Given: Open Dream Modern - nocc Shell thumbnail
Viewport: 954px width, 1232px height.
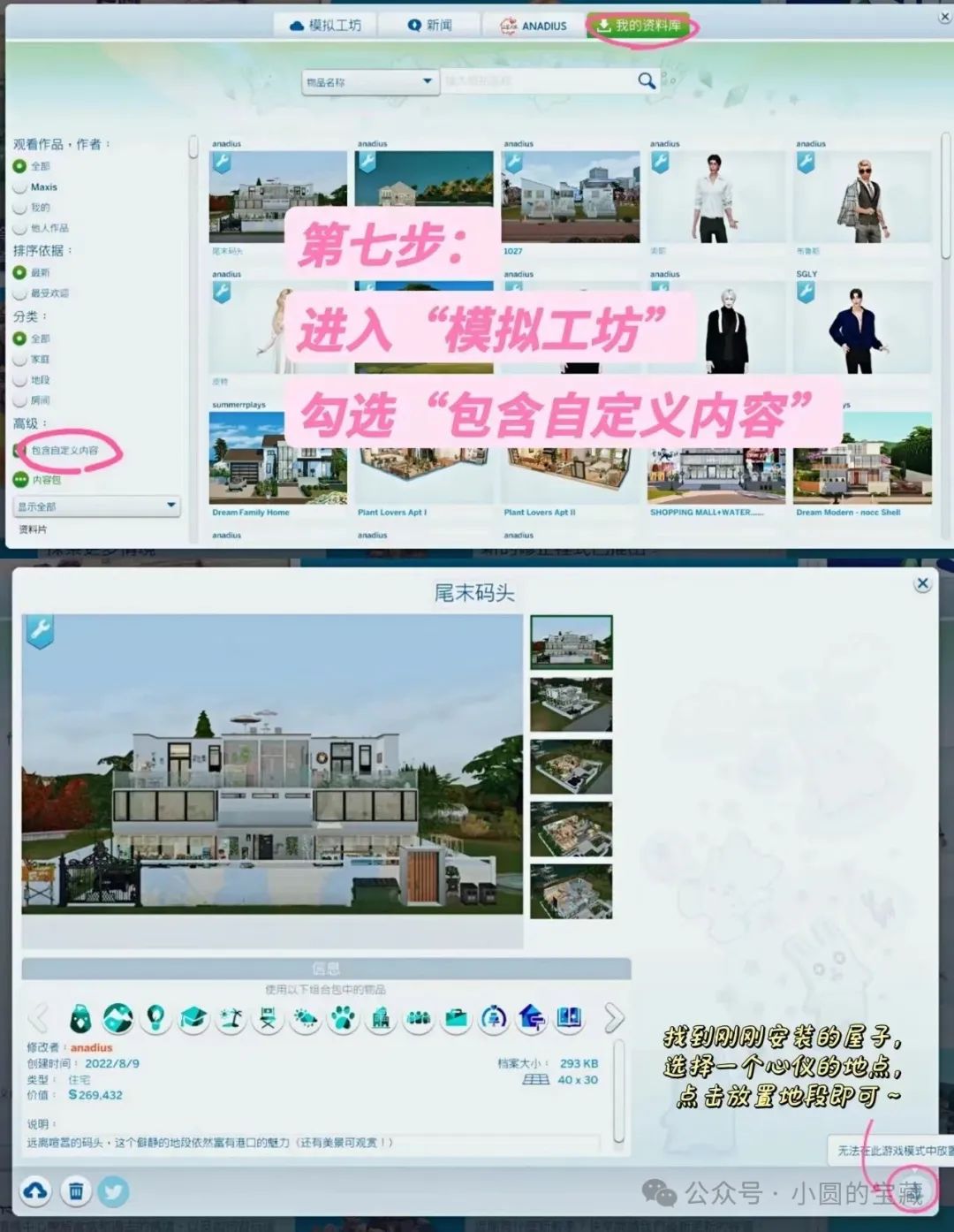Looking at the screenshot, I should (862, 458).
